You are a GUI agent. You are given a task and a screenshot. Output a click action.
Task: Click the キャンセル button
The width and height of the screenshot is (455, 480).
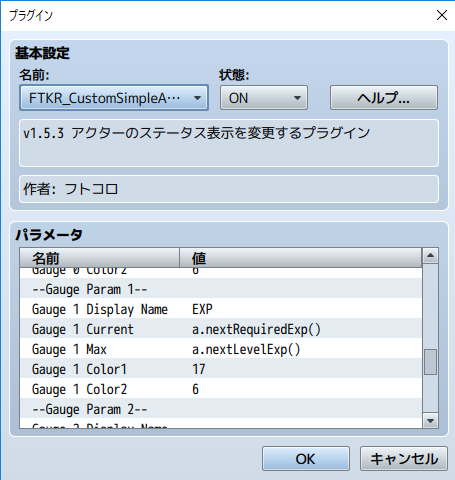pyautogui.click(x=404, y=459)
